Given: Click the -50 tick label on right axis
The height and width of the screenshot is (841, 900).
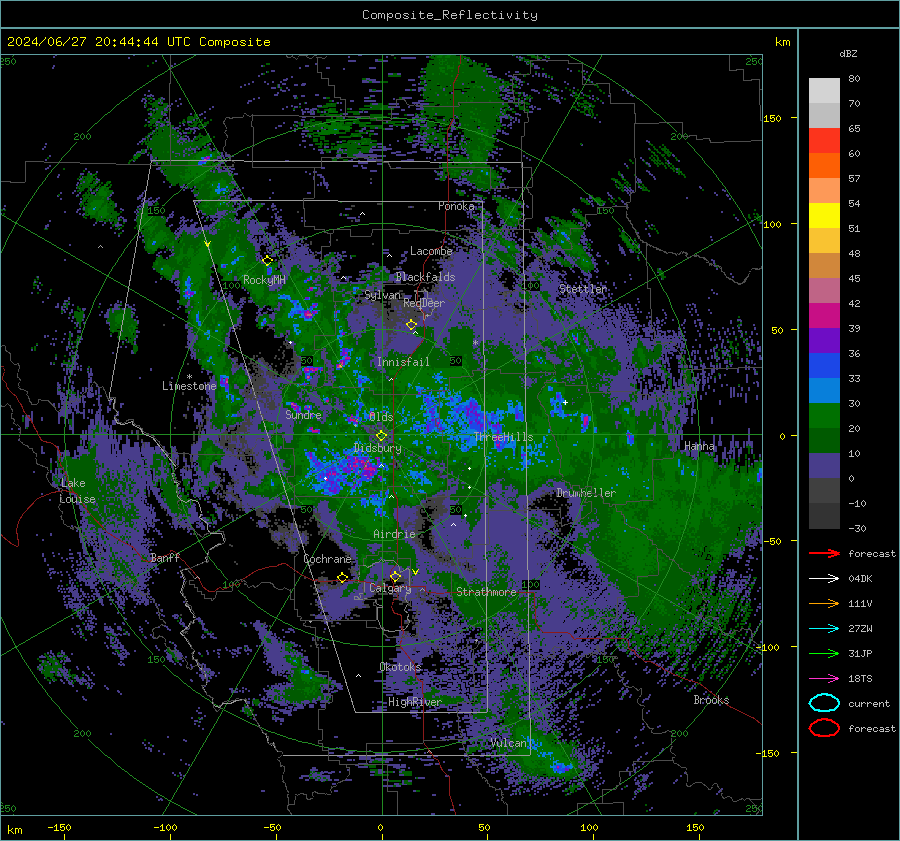Looking at the screenshot, I should pos(772,541).
